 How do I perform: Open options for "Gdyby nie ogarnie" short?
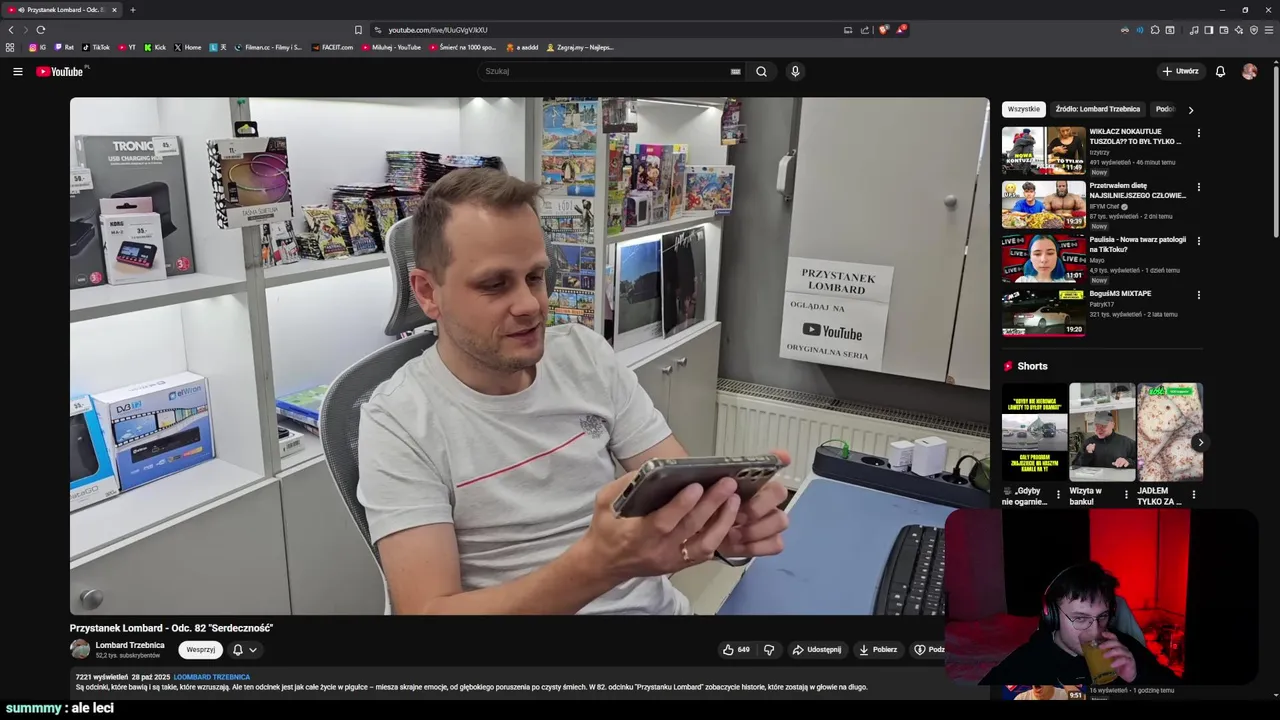(x=1058, y=494)
